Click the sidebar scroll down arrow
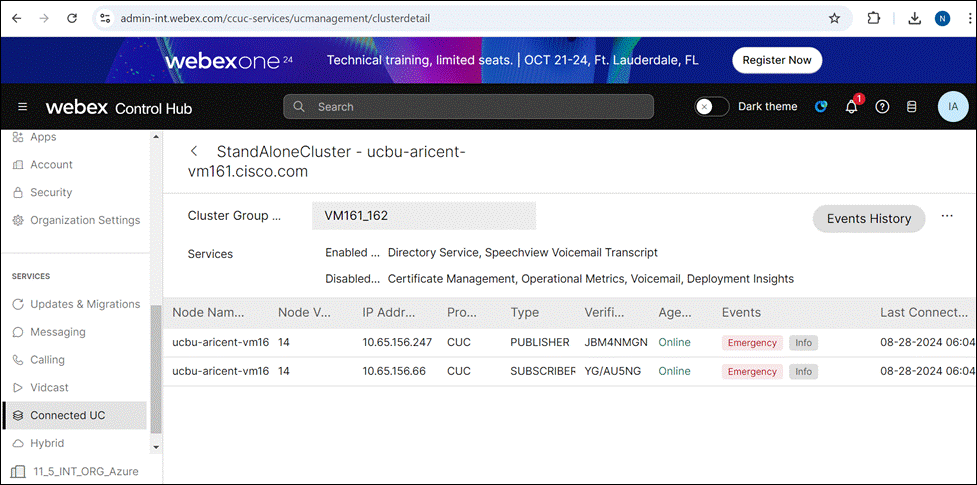Screen dimensions: 977x485 tap(156, 448)
